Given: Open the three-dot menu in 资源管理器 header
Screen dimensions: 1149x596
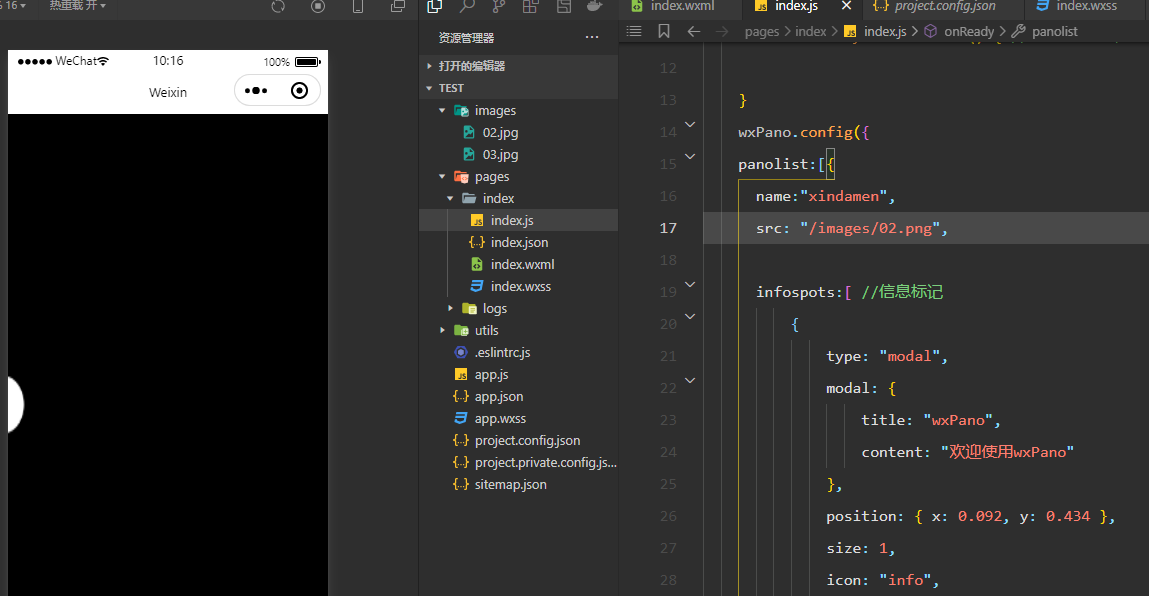Looking at the screenshot, I should point(592,37).
